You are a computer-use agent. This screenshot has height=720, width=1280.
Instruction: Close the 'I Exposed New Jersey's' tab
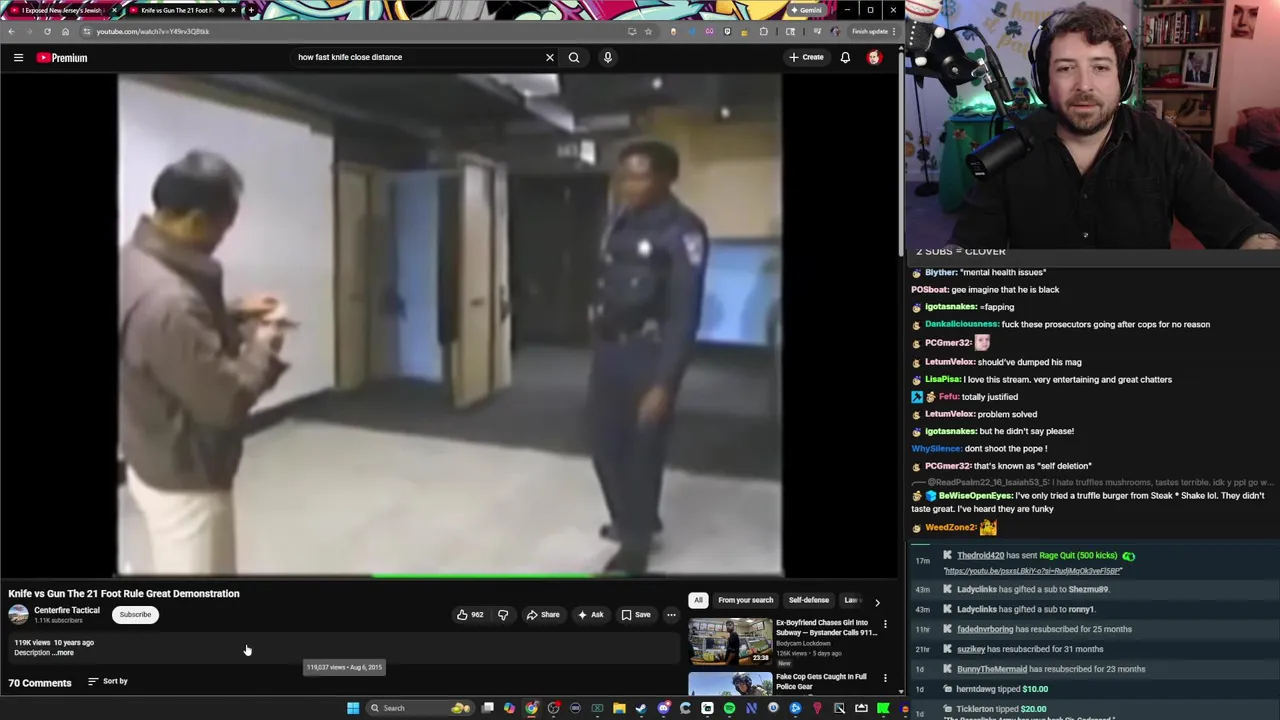tap(114, 10)
